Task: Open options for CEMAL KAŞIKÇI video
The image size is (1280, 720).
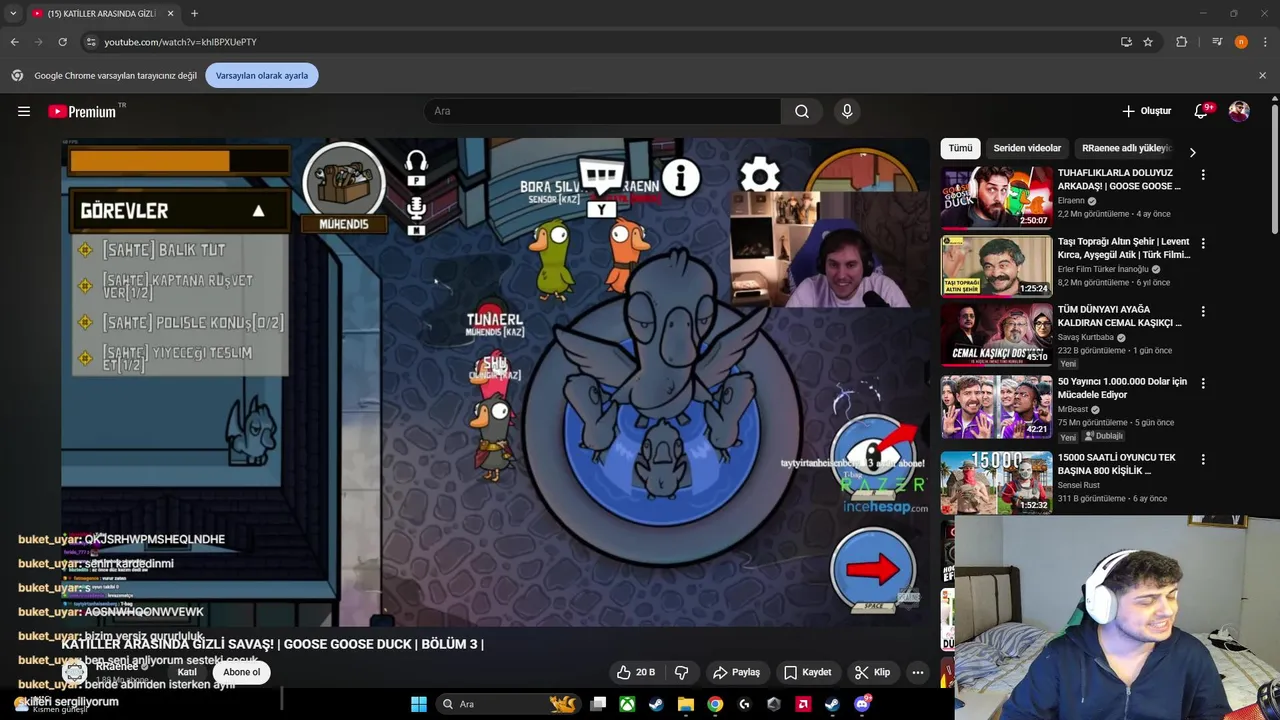Action: (x=1203, y=311)
